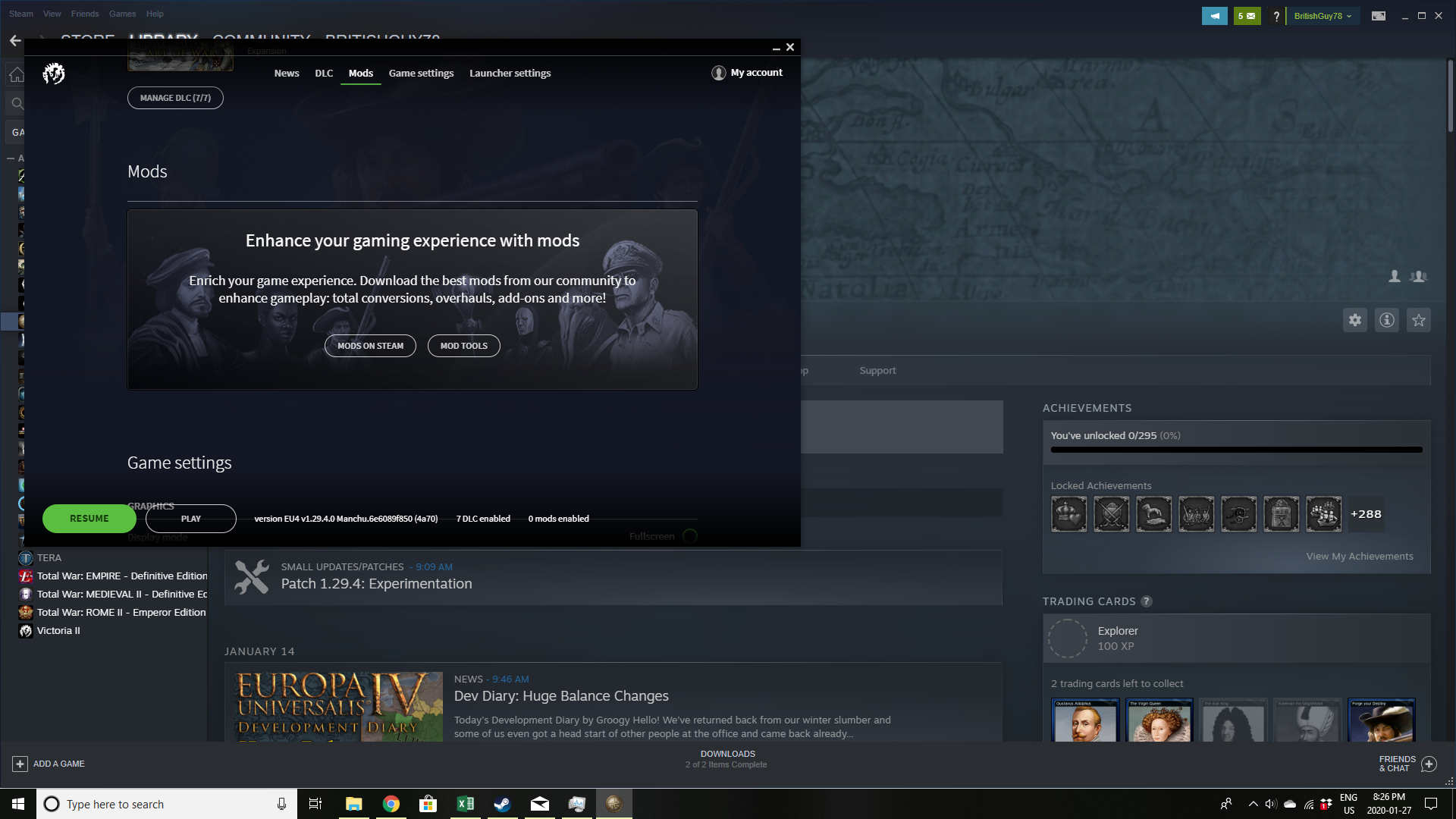Screen dimensions: 1456x819
Task: Open the game settings gear icon
Action: (x=1355, y=320)
